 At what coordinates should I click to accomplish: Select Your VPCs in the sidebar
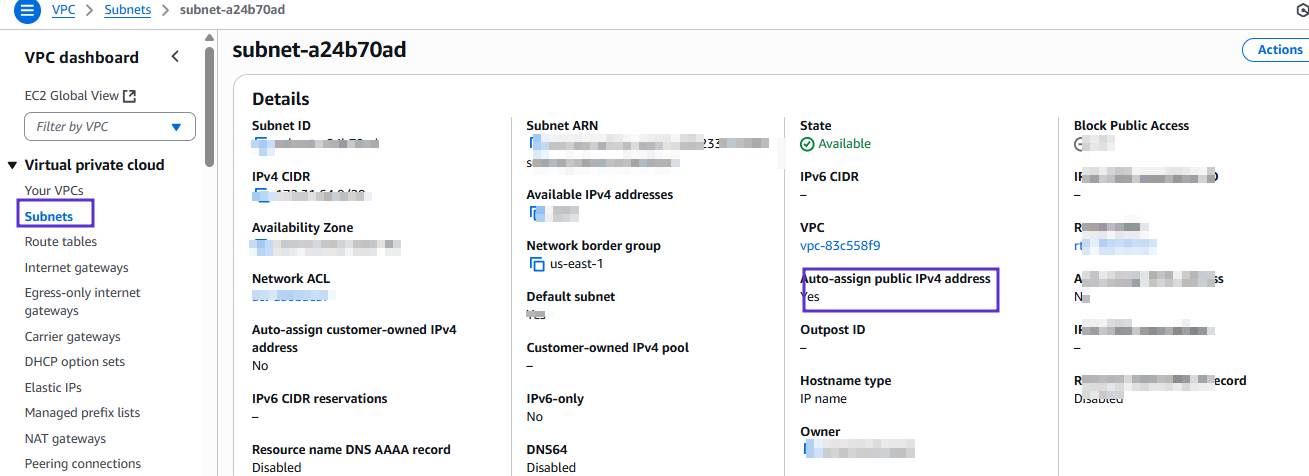pyautogui.click(x=54, y=190)
